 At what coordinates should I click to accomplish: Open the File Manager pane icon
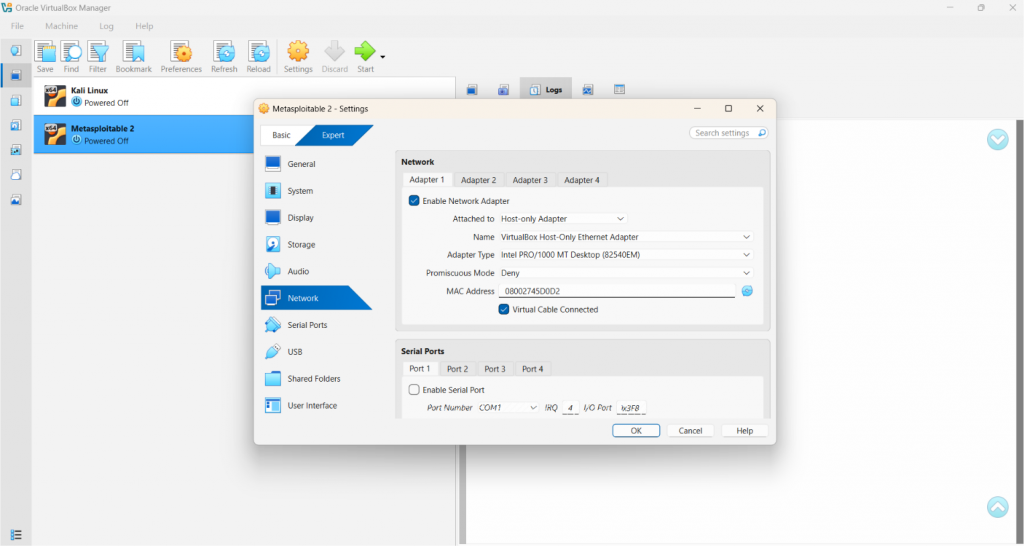pos(619,89)
